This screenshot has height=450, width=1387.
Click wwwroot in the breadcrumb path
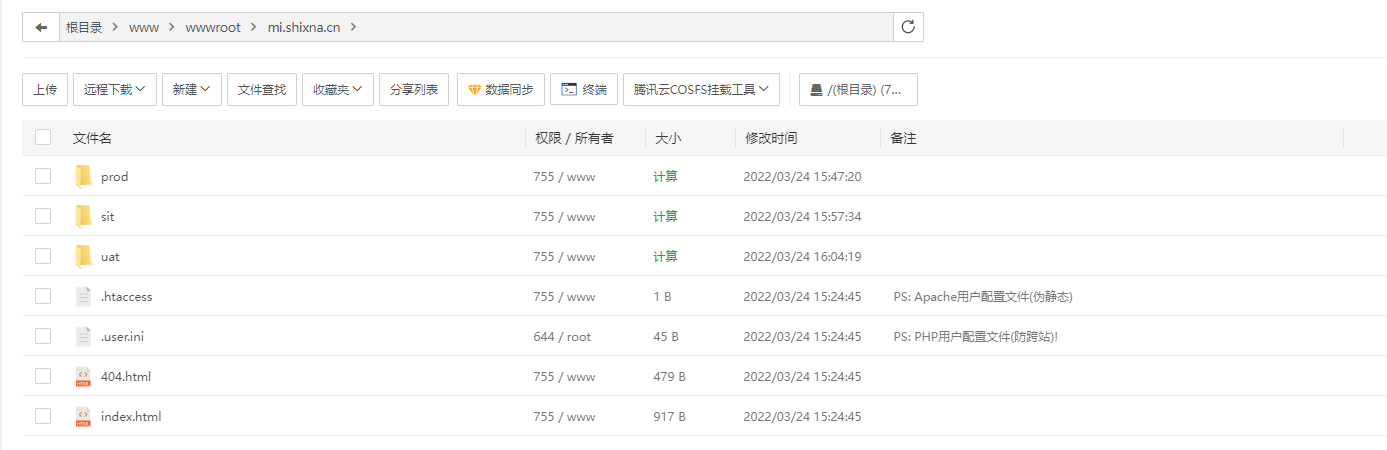(213, 27)
